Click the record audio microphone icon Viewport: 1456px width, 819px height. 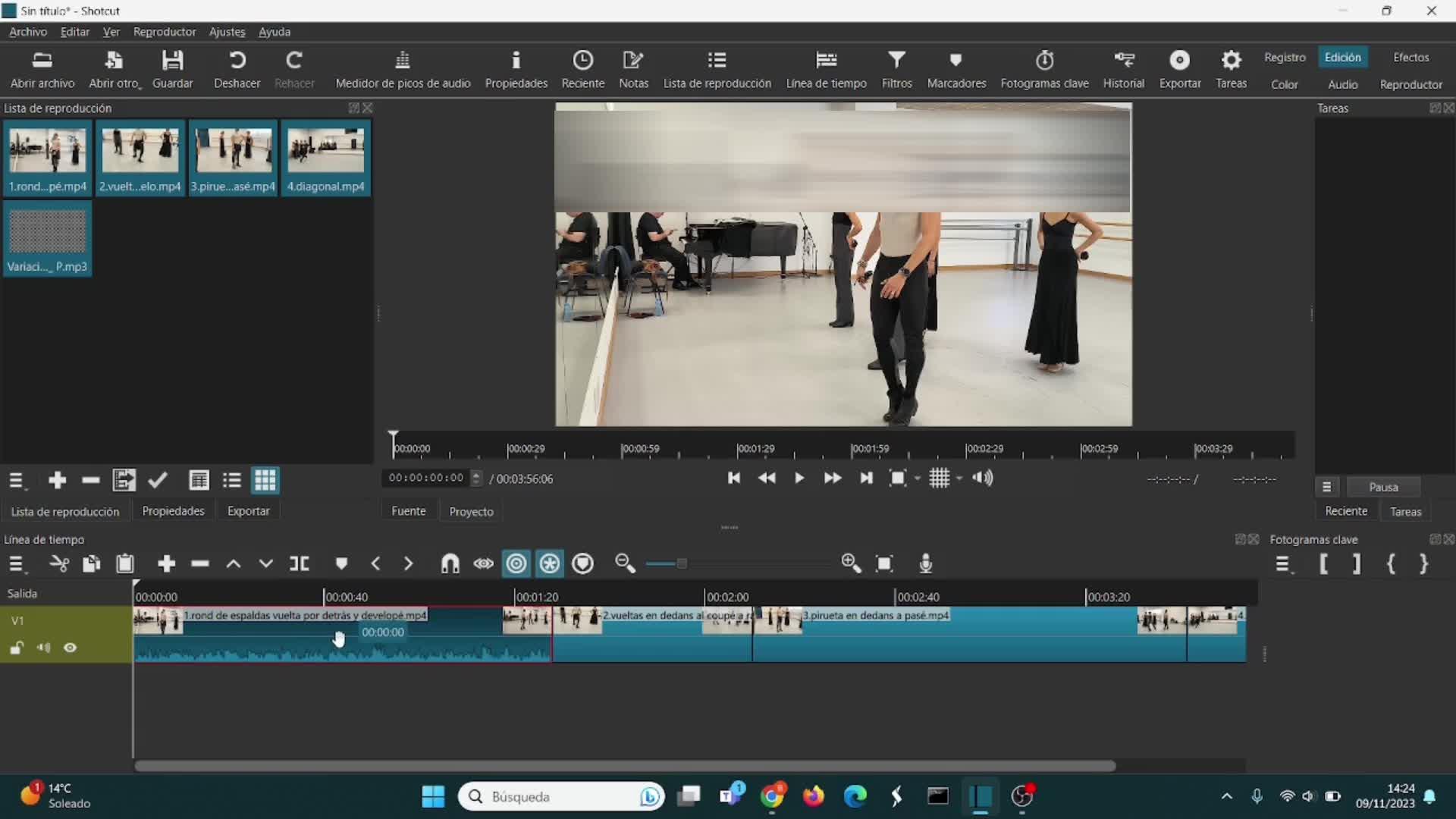tap(925, 563)
